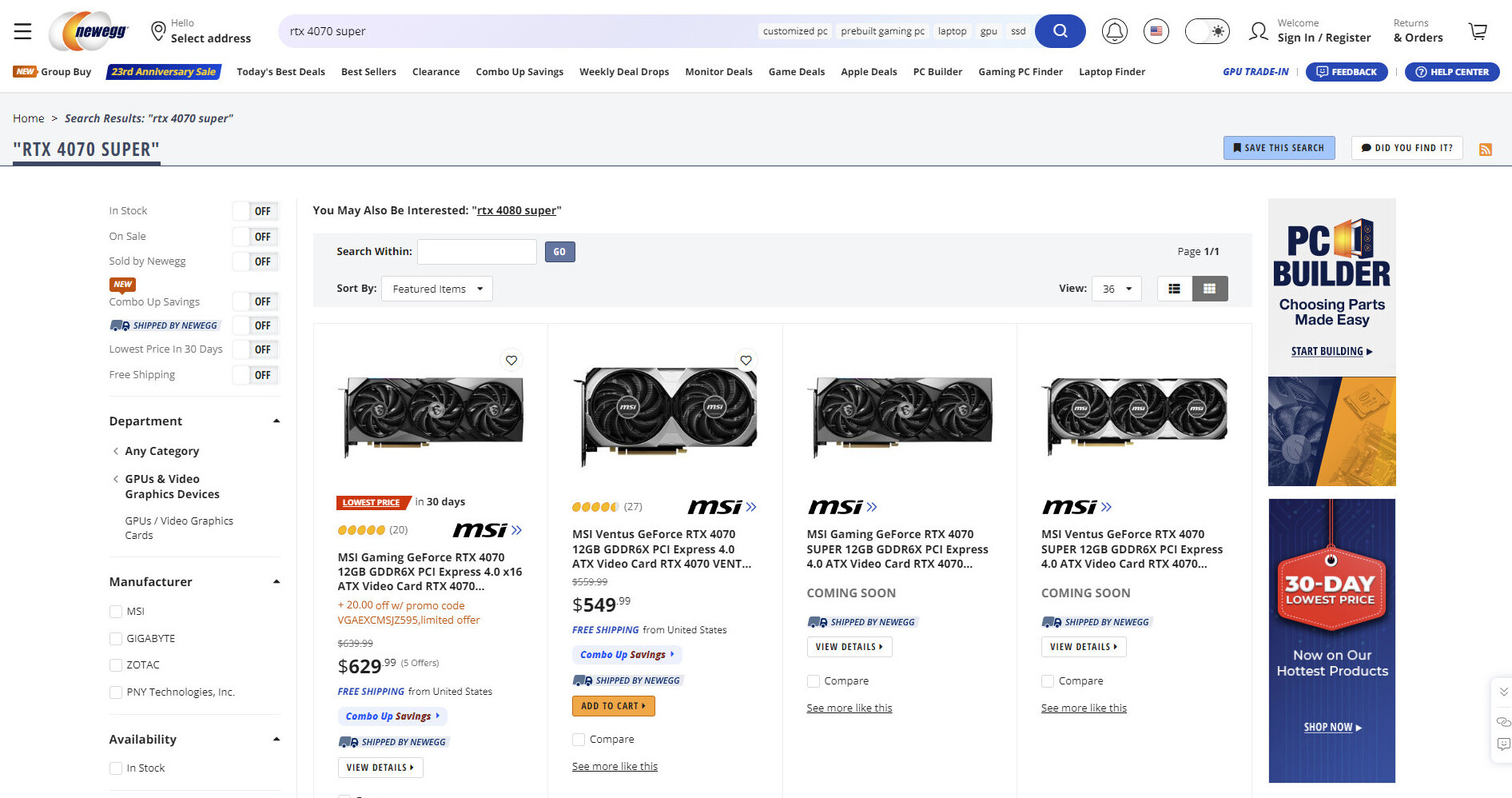1512x798 pixels.
Task: Click the right-edge feedback message icon
Action: point(1503,744)
